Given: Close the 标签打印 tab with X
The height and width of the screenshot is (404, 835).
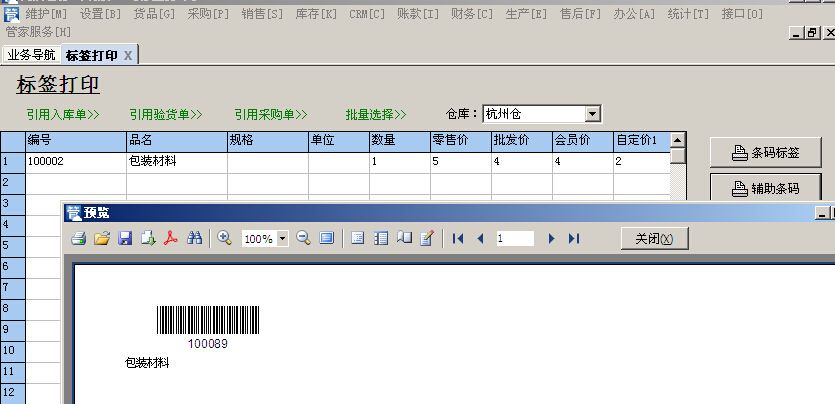Looking at the screenshot, I should (x=128, y=55).
